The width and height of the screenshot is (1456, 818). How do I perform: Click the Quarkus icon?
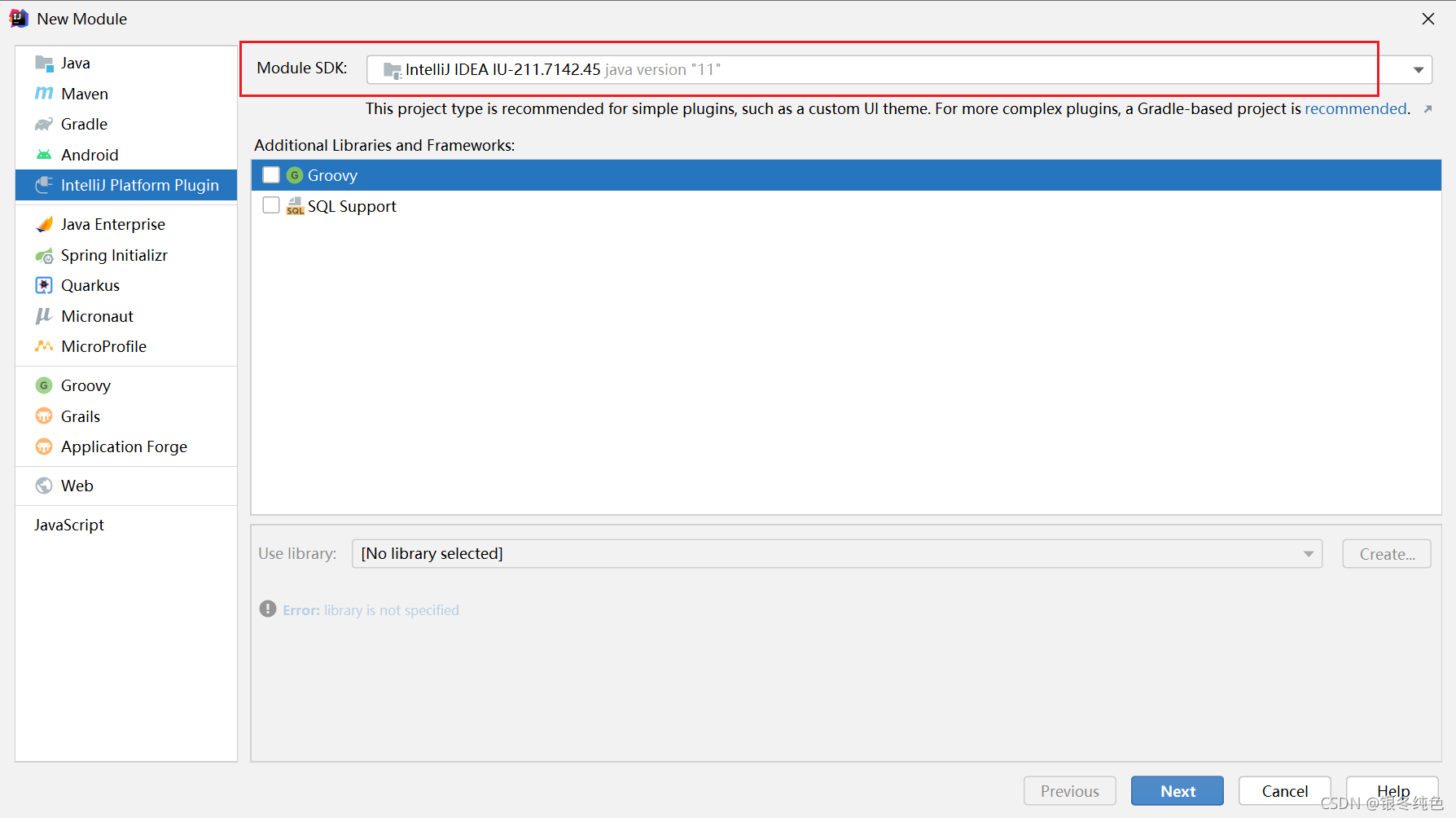coord(44,286)
